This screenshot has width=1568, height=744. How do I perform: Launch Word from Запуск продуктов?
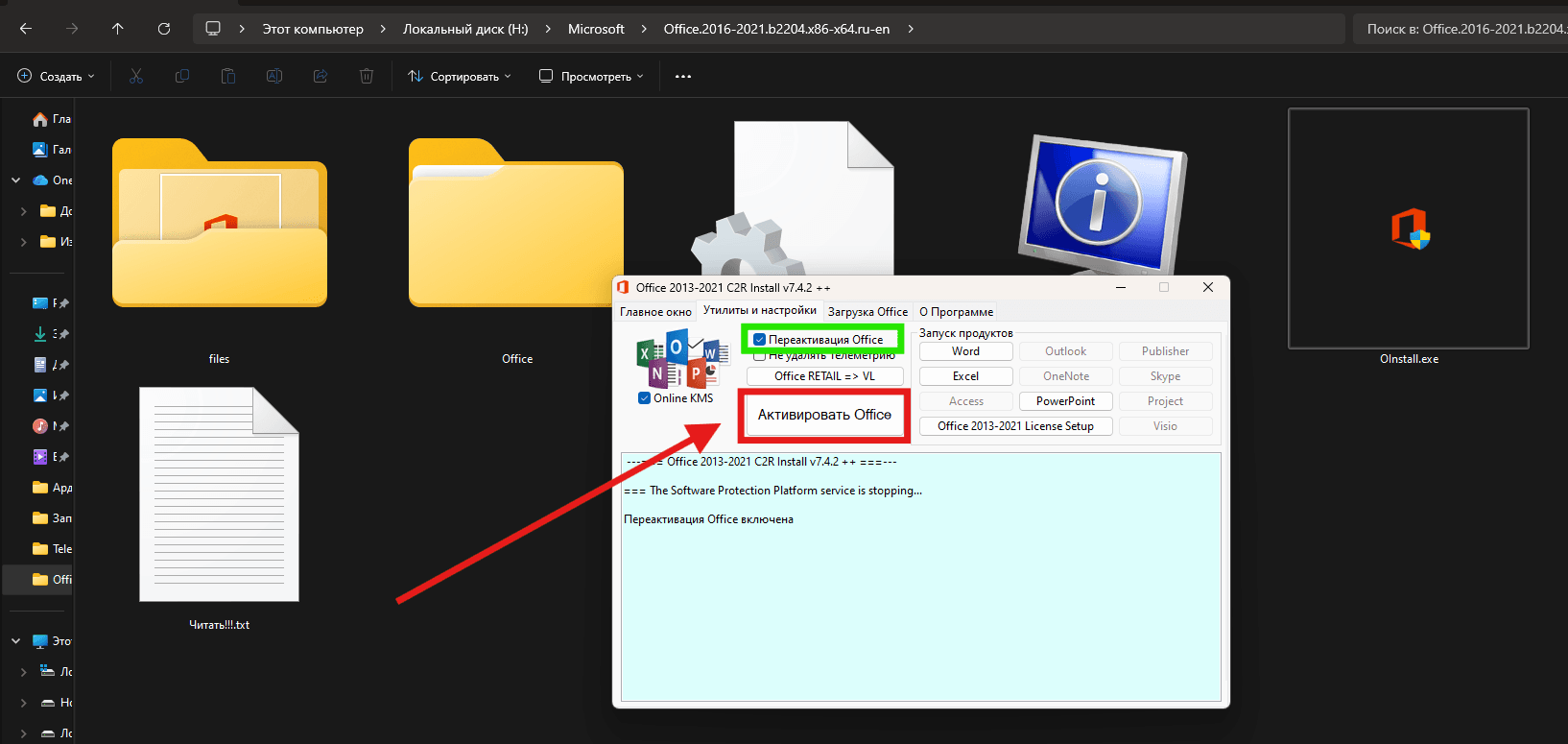[965, 351]
